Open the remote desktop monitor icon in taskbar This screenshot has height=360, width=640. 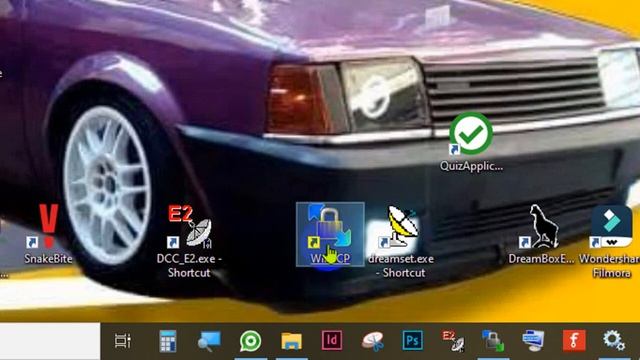(533, 341)
